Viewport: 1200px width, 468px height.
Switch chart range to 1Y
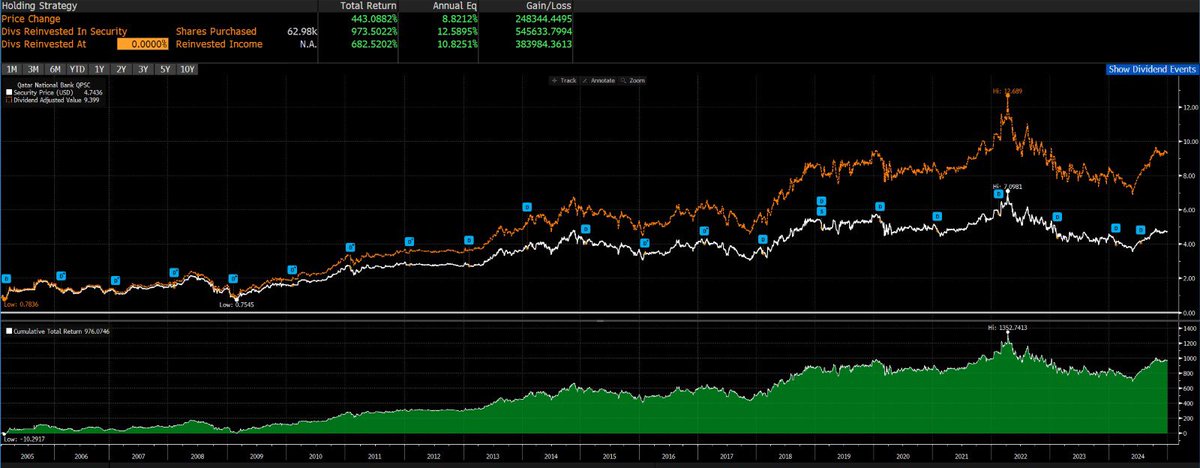[x=99, y=69]
